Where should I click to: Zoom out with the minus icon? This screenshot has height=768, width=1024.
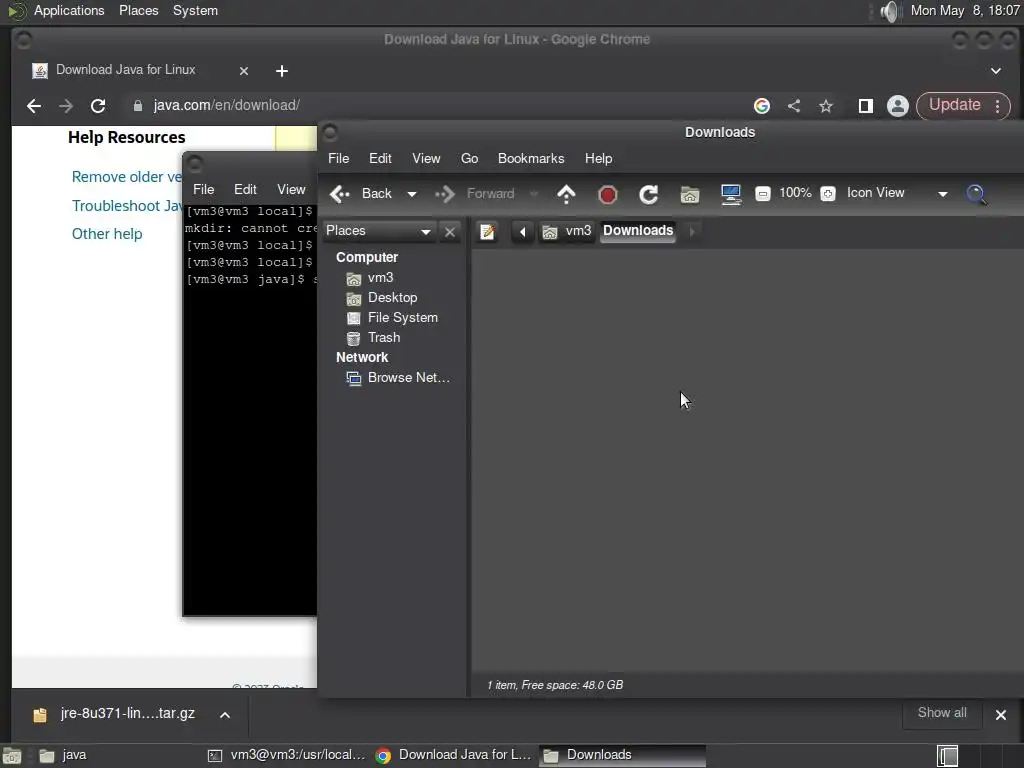[762, 194]
